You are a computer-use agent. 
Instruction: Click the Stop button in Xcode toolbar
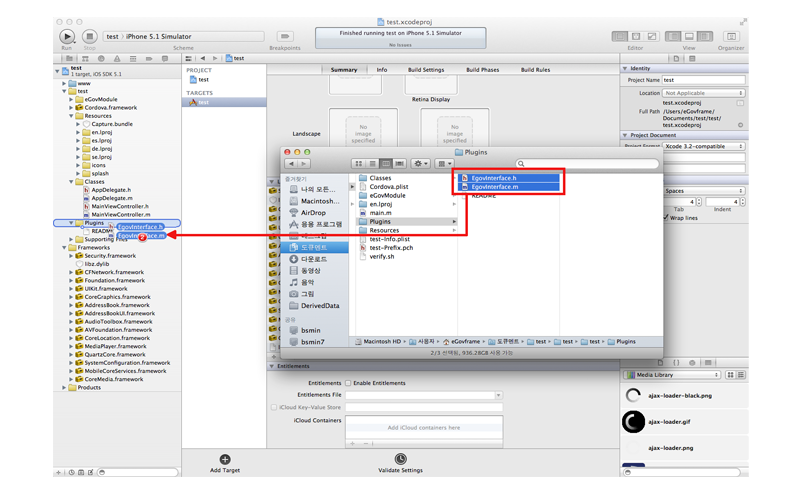pos(89,37)
